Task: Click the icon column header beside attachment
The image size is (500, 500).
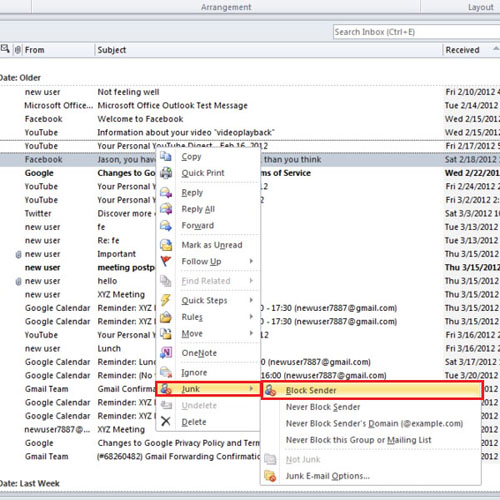Action: tap(5, 49)
